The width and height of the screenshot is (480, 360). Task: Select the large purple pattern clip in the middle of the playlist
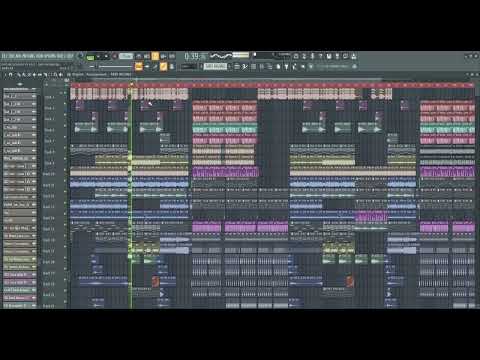[x=226, y=172]
